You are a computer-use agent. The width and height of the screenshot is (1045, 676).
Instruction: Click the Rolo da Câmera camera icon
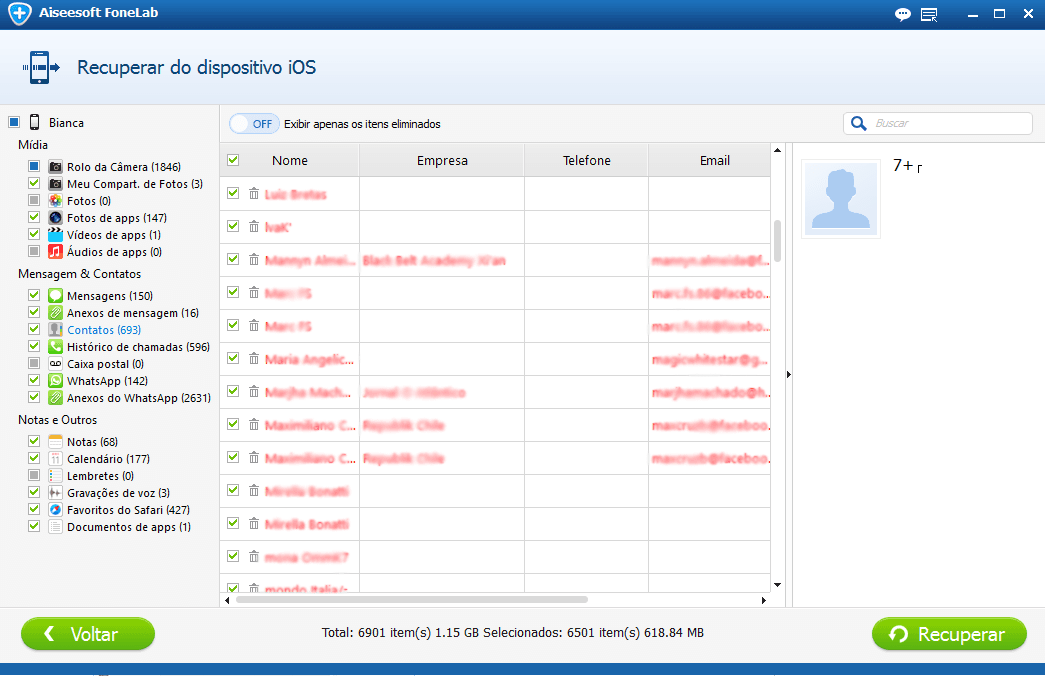[x=56, y=167]
